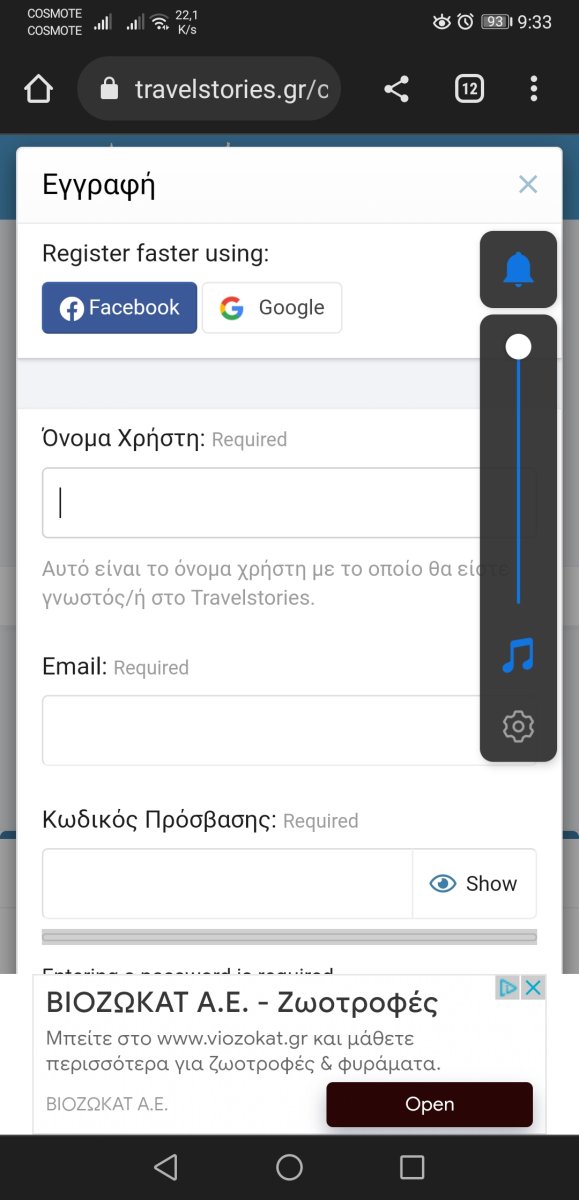Close the ad with its X icon

tap(534, 988)
